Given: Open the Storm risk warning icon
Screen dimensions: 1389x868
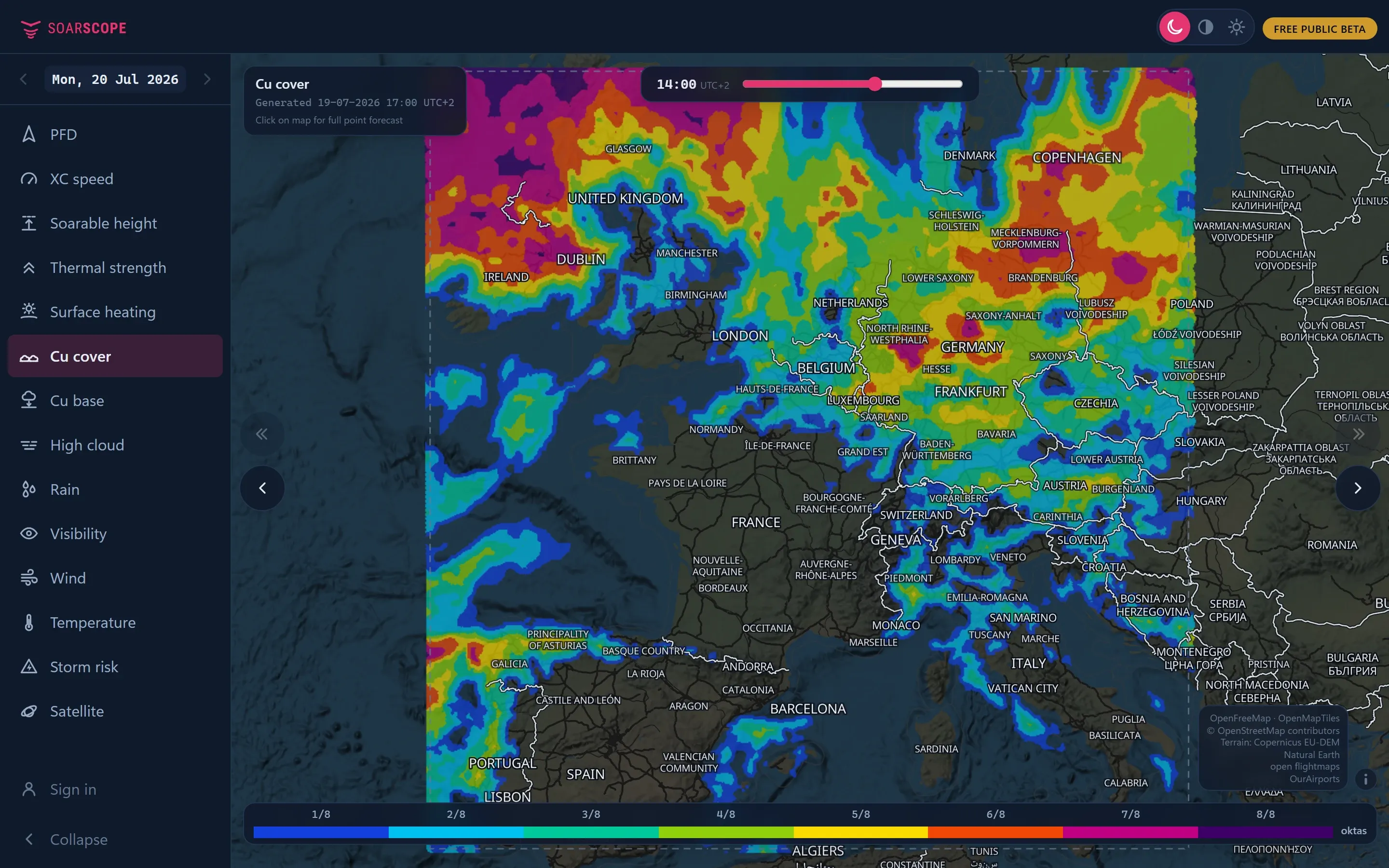Looking at the screenshot, I should click(29, 666).
